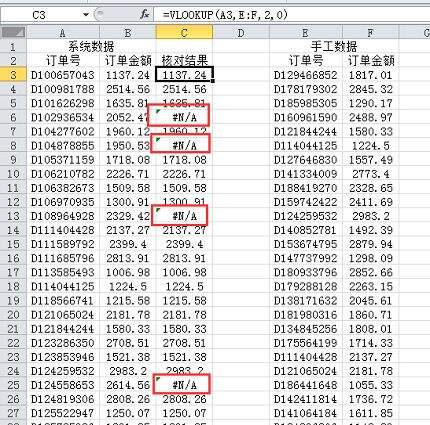Screen dimensions: 430x425
Task: Select row 6 header
Action: tap(13, 117)
